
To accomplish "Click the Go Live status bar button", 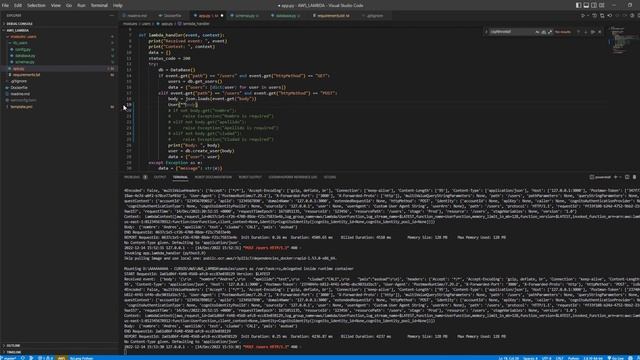I will (616, 358).
